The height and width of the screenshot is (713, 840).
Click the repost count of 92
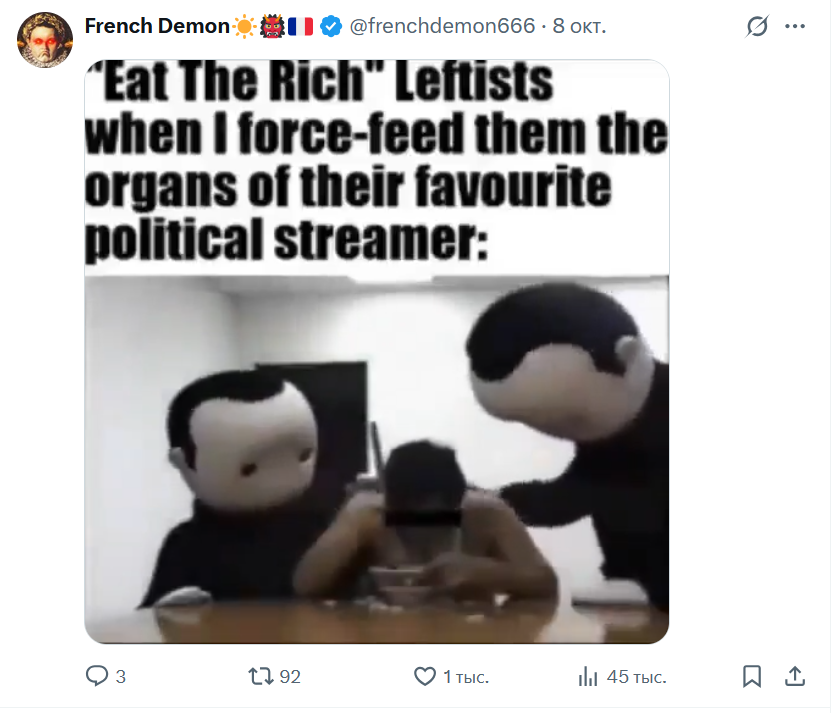click(x=290, y=677)
